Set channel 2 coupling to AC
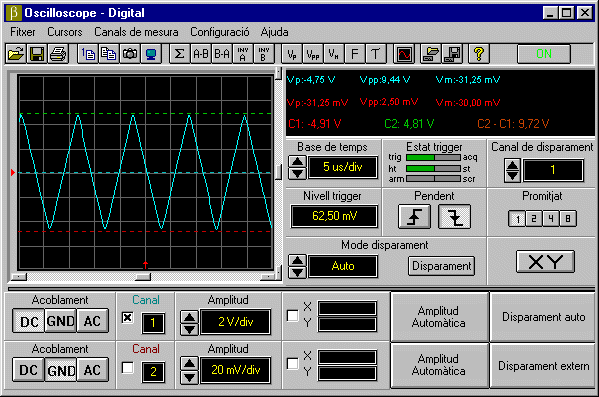 (x=92, y=370)
